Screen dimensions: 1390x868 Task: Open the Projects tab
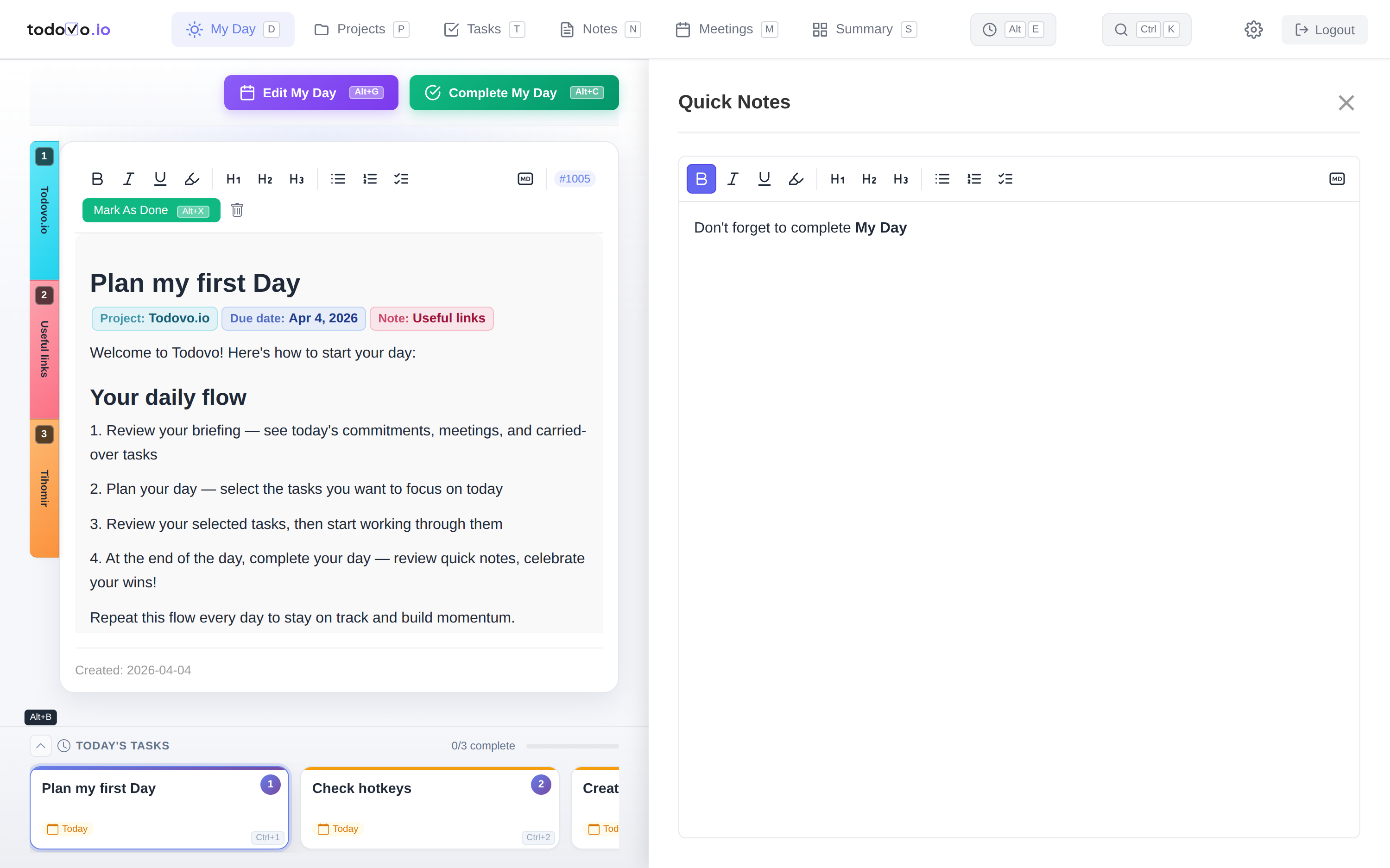tap(362, 29)
